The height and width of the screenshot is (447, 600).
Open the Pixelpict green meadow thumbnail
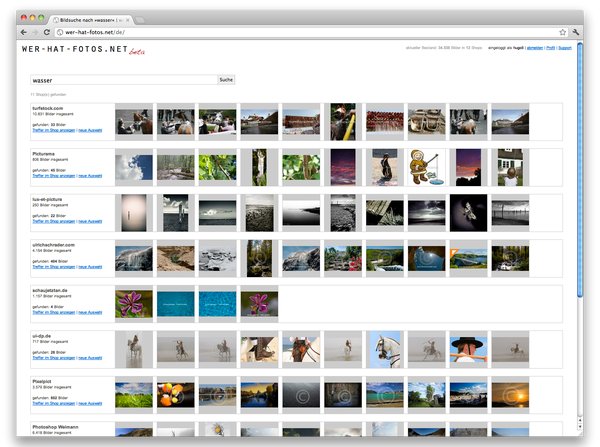[134, 395]
